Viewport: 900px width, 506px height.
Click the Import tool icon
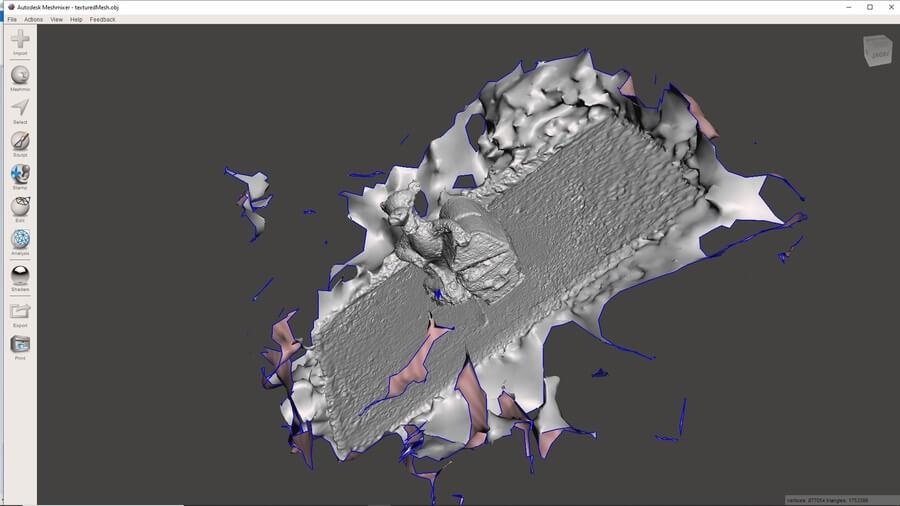[x=20, y=40]
